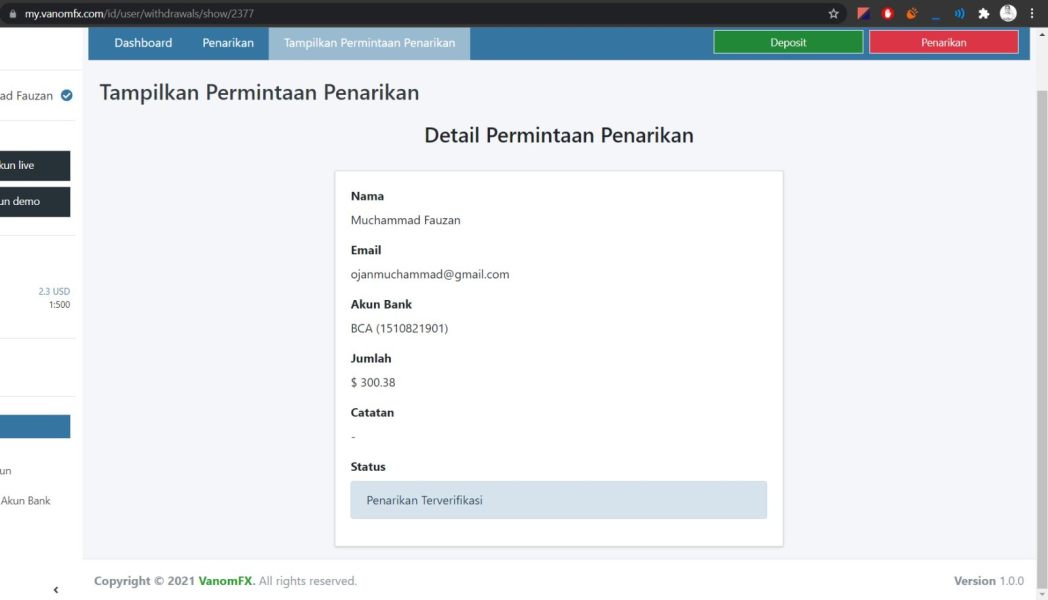Open the Akun live sidebar button
The image size is (1048, 600).
point(33,166)
